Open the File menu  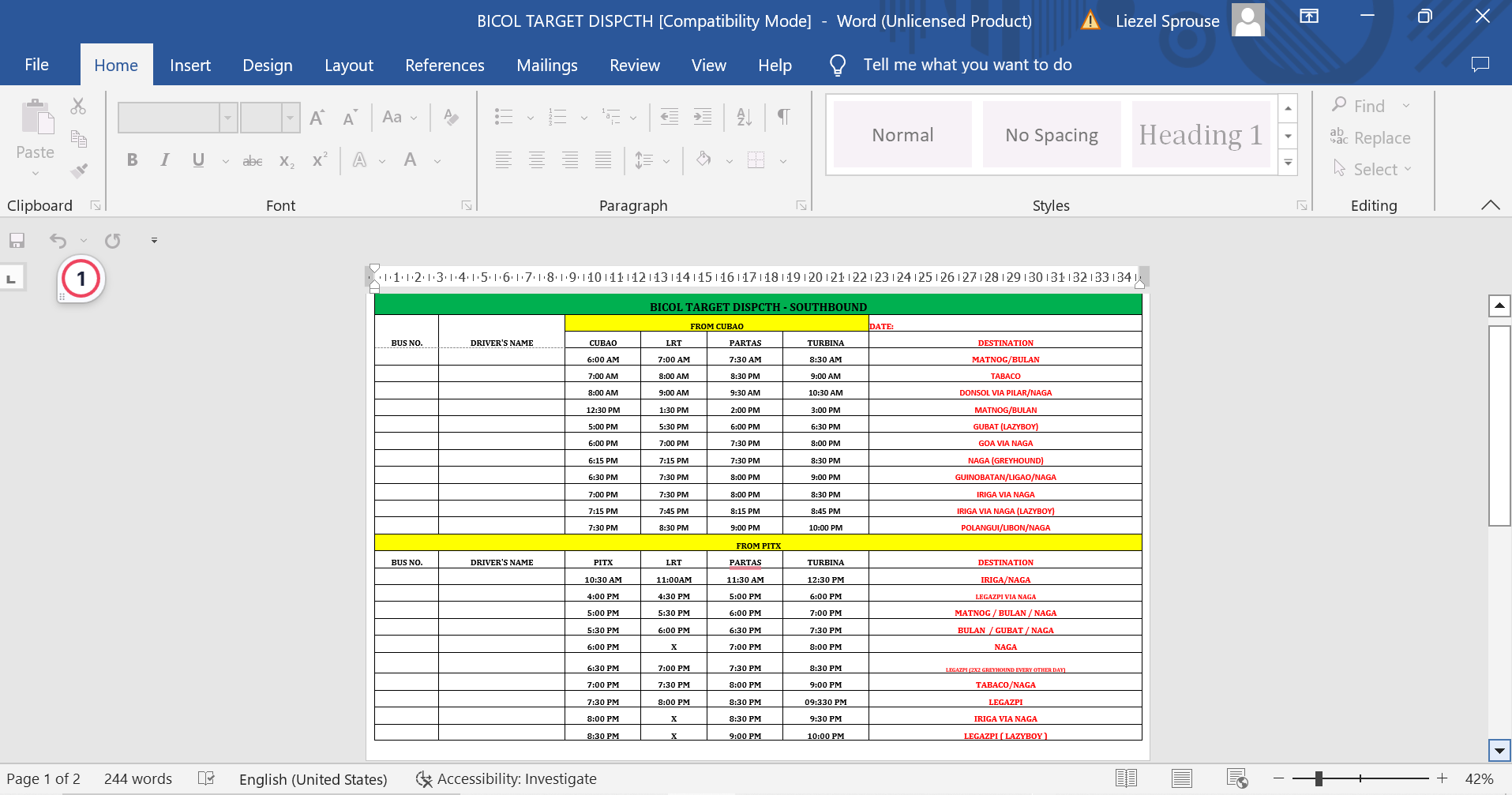pos(36,65)
